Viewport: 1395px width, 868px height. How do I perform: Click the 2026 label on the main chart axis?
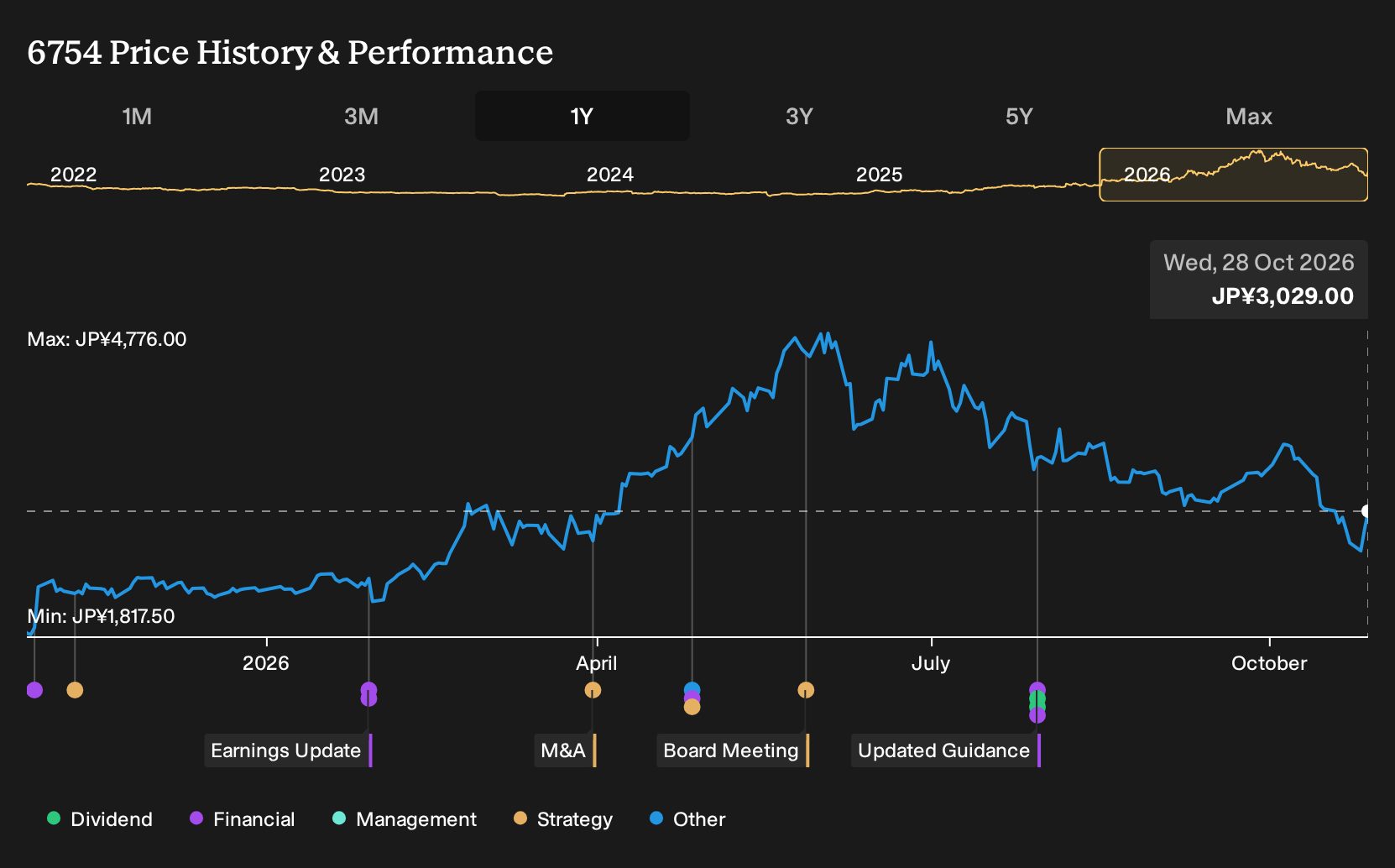point(266,663)
